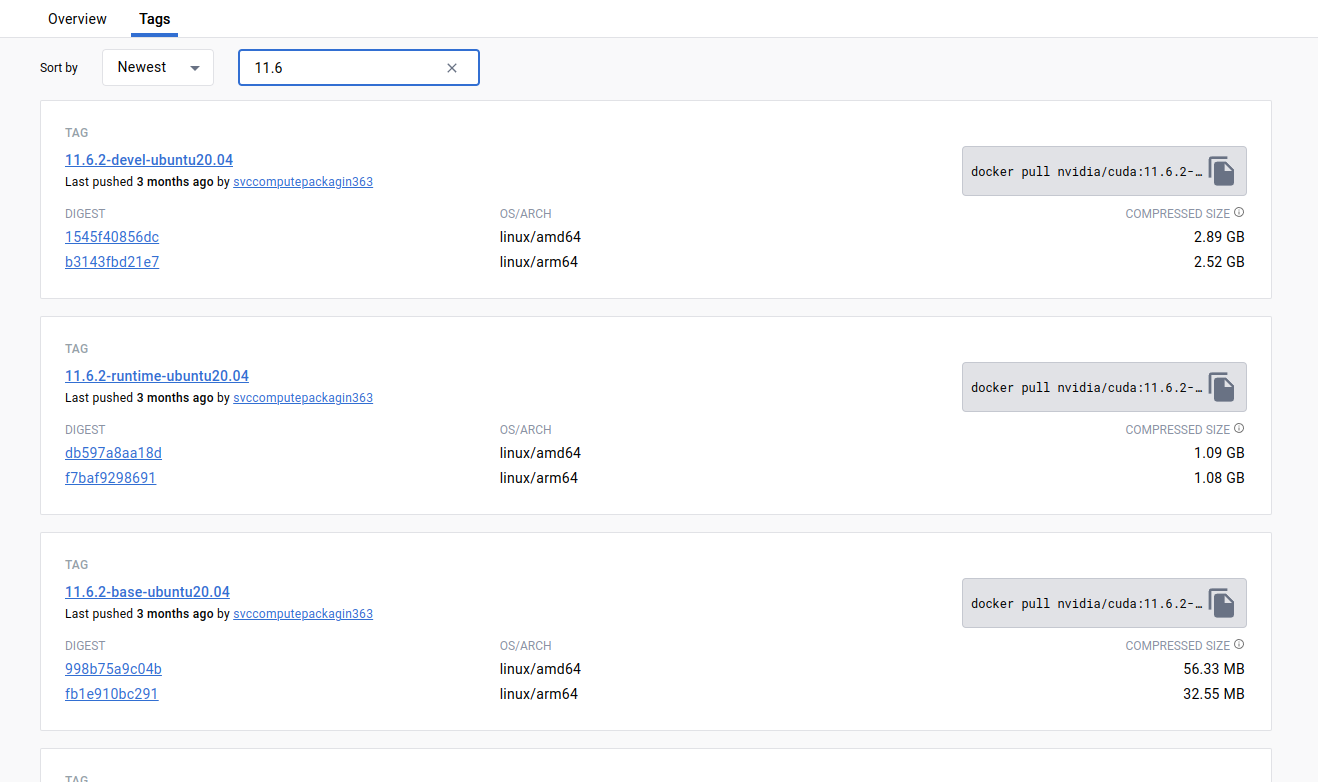Clear the 11.6 filter with the X icon
Screen dimensions: 1318x782
pyautogui.click(x=452, y=68)
